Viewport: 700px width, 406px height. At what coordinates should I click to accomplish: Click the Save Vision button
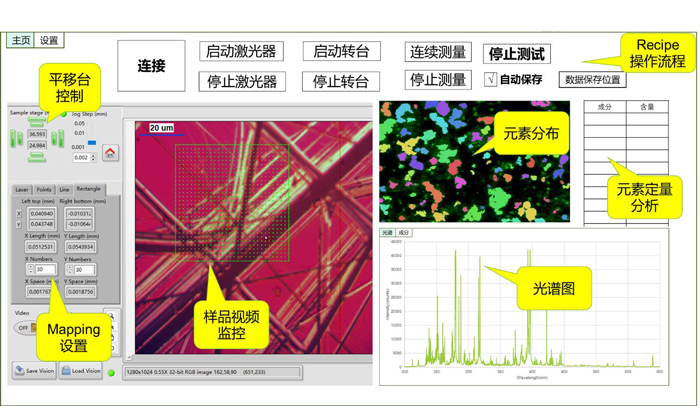(34, 371)
